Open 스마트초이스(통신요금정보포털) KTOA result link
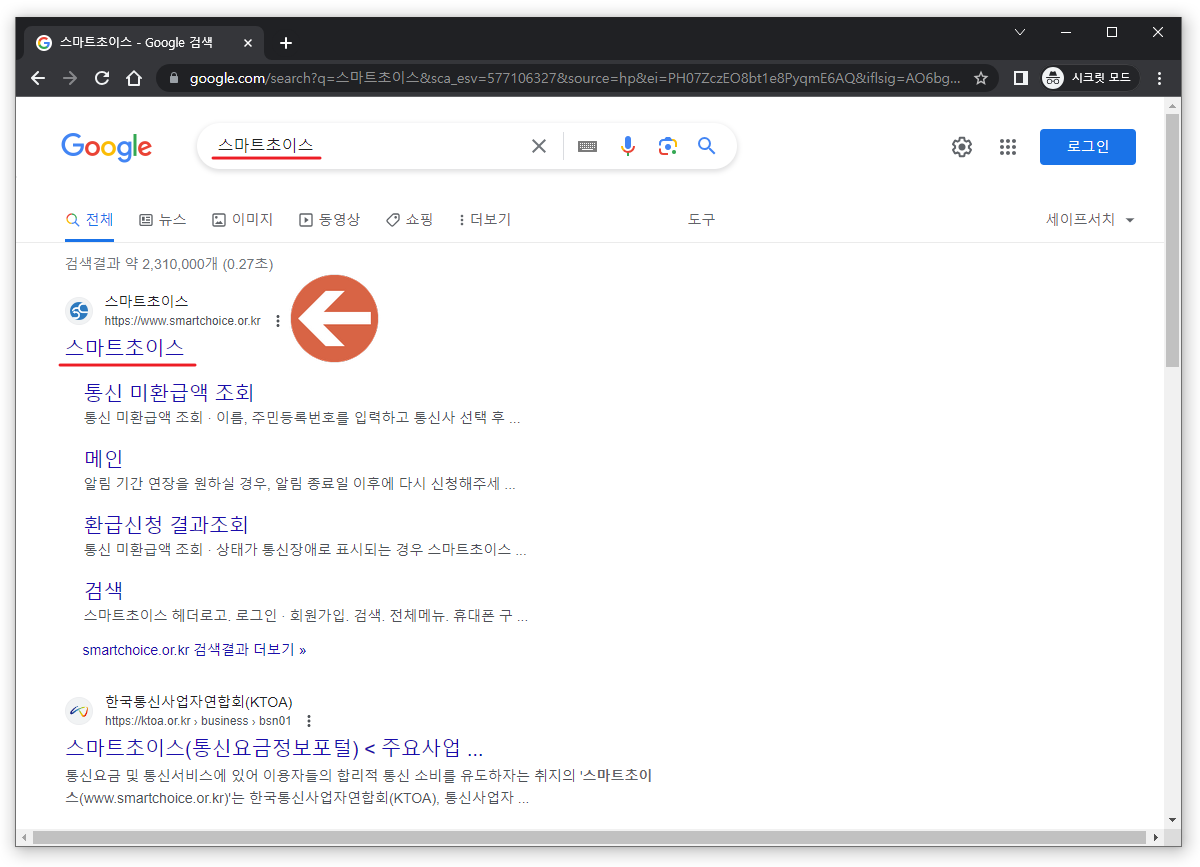1200x867 pixels. coord(274,749)
